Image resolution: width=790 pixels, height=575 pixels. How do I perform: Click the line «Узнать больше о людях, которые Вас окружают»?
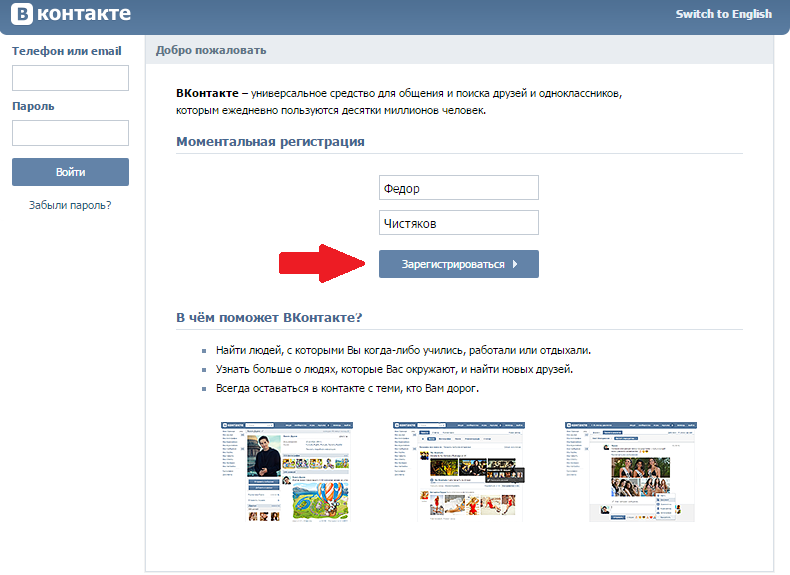(394, 369)
